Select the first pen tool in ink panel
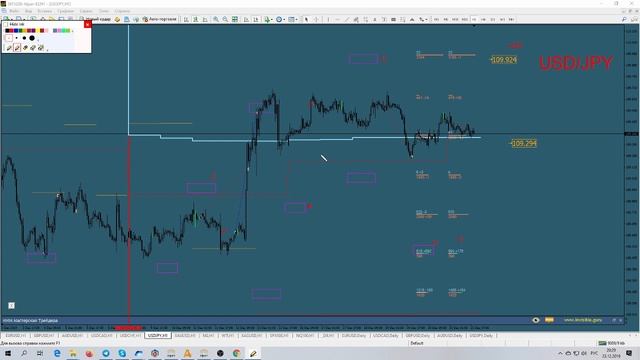Viewport: 640px width, 360px height. pyautogui.click(x=9, y=48)
